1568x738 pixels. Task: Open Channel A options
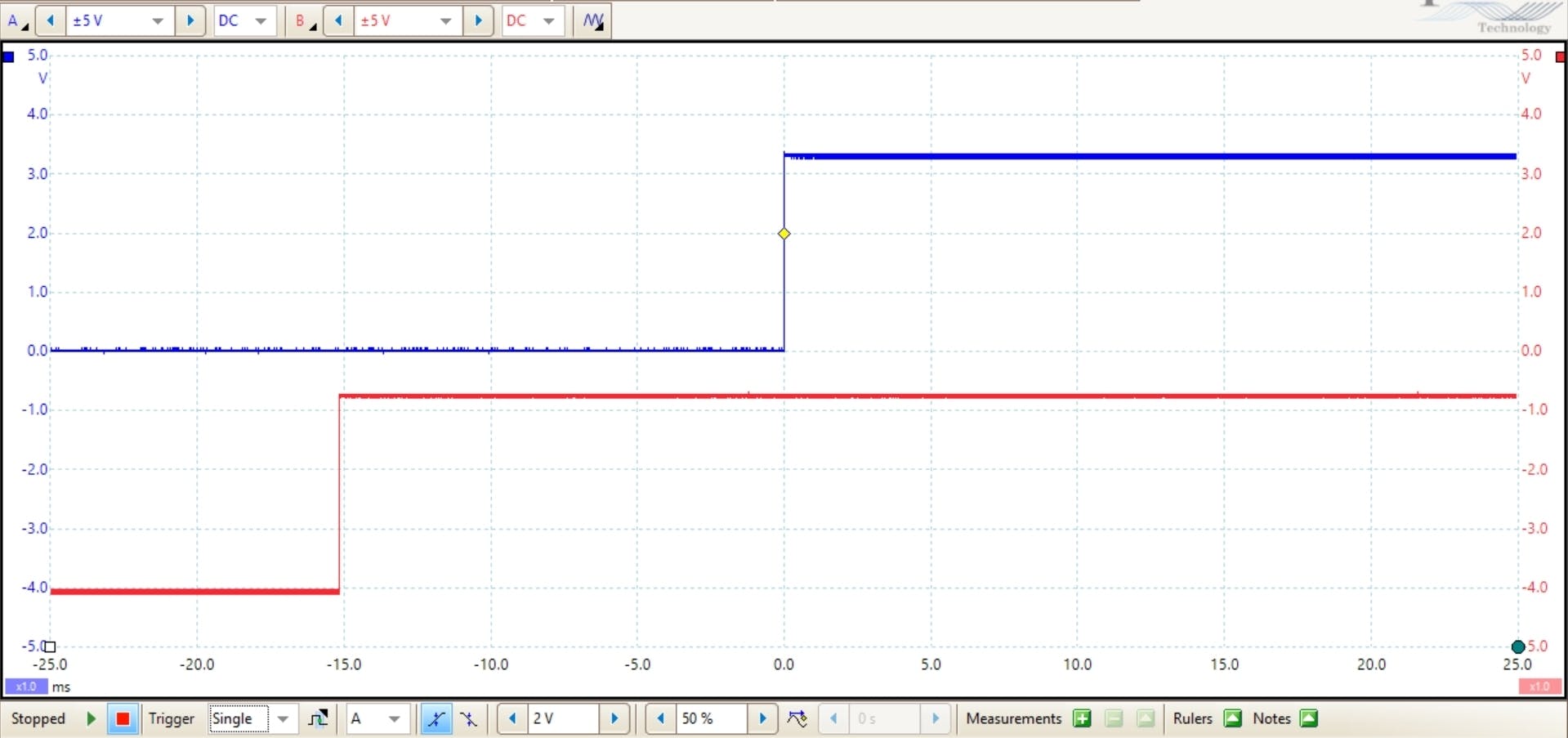pos(16,20)
